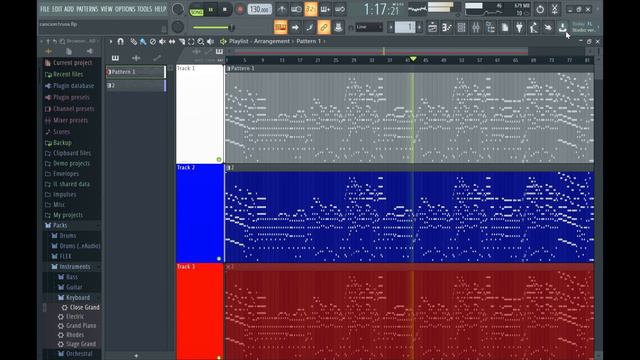This screenshot has height=360, width=640.
Task: Toggle the playlist magnet snap icon
Action: tap(120, 41)
